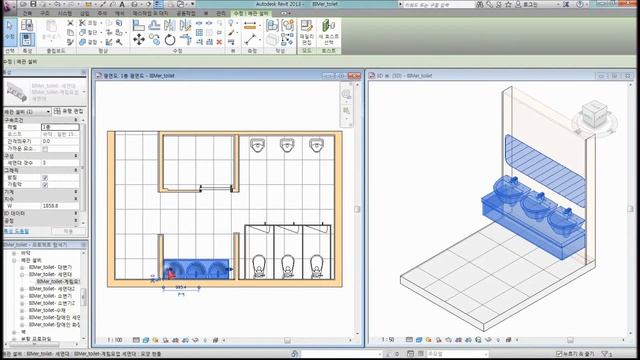Click the Type Properties icon above Properties
This screenshot has width=640, height=360.
[x=27, y=25]
